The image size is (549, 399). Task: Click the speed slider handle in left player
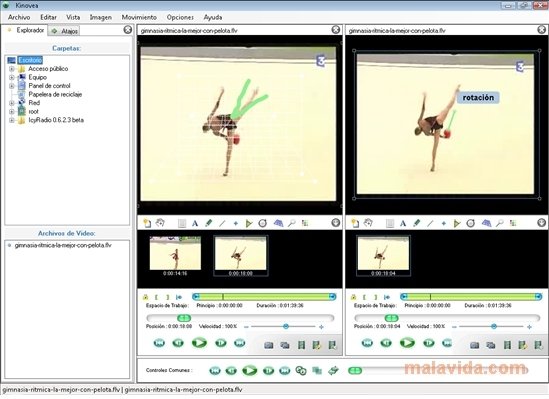click(286, 326)
